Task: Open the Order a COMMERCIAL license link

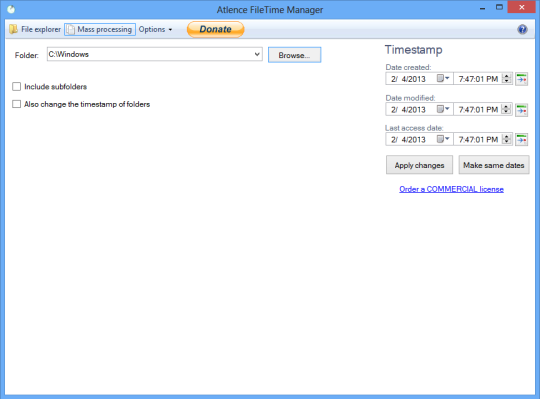Action: pos(451,189)
